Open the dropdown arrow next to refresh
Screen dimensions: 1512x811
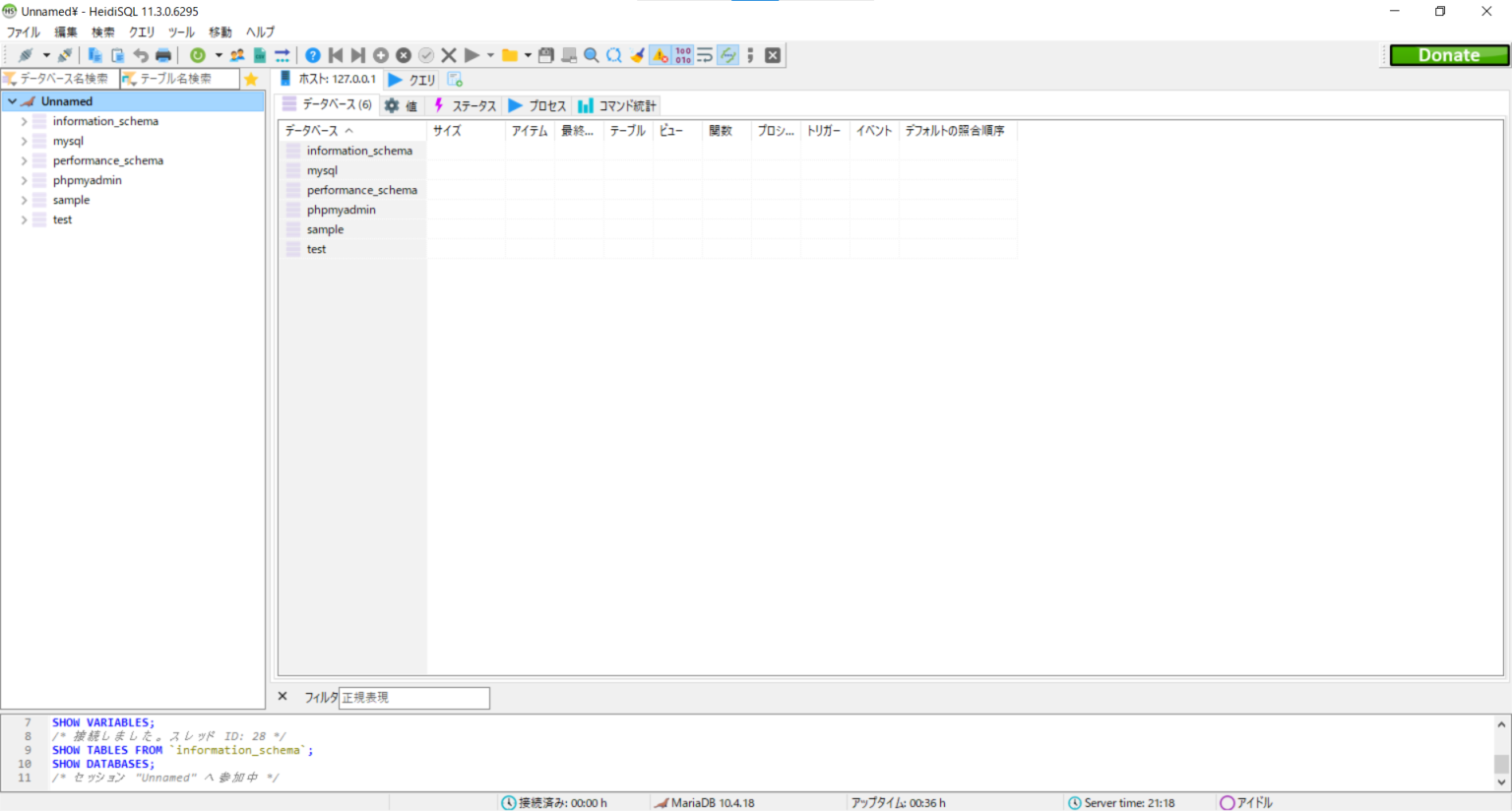(x=219, y=55)
